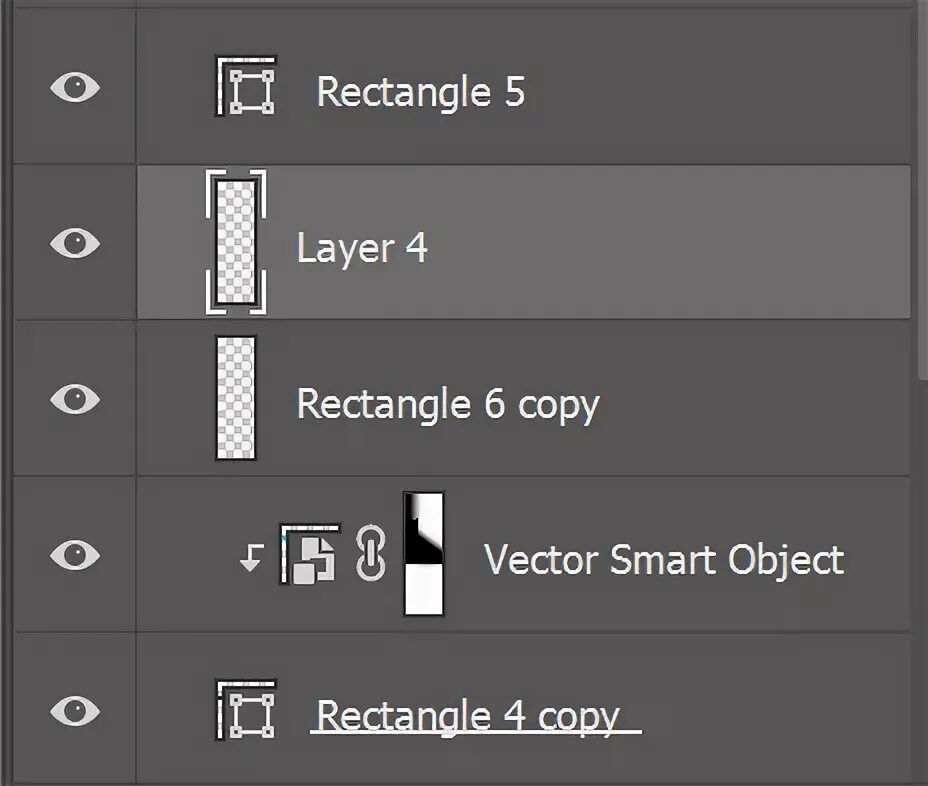Hide the Rectangle 5 layer

[75, 87]
